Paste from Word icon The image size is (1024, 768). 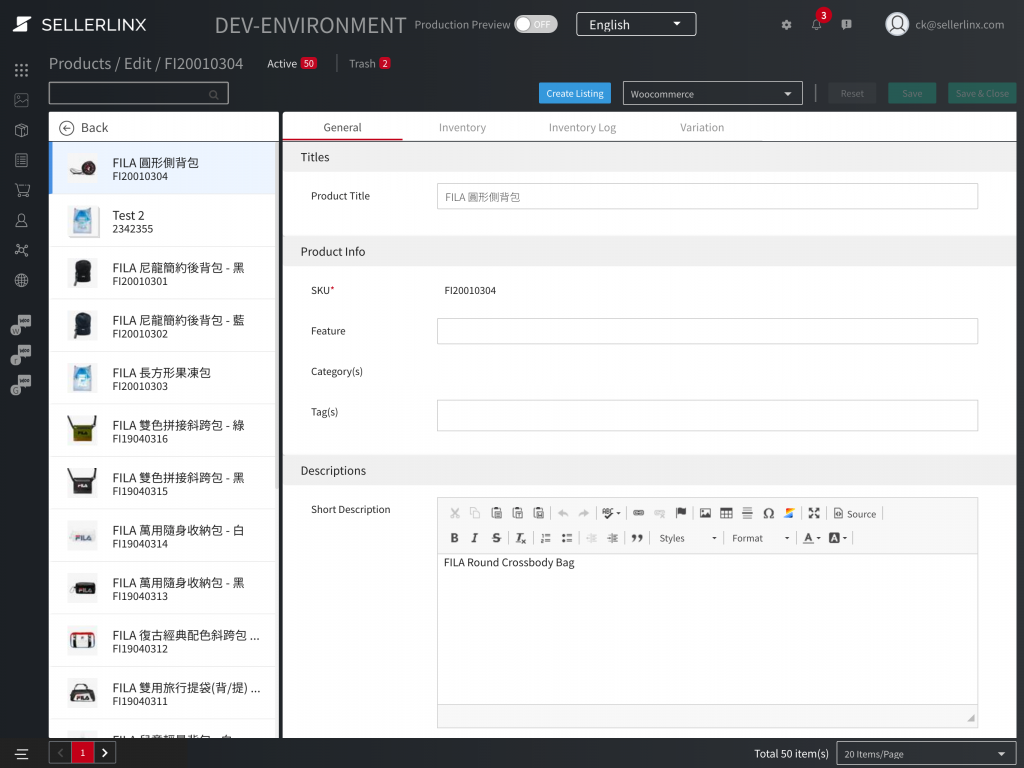[539, 513]
